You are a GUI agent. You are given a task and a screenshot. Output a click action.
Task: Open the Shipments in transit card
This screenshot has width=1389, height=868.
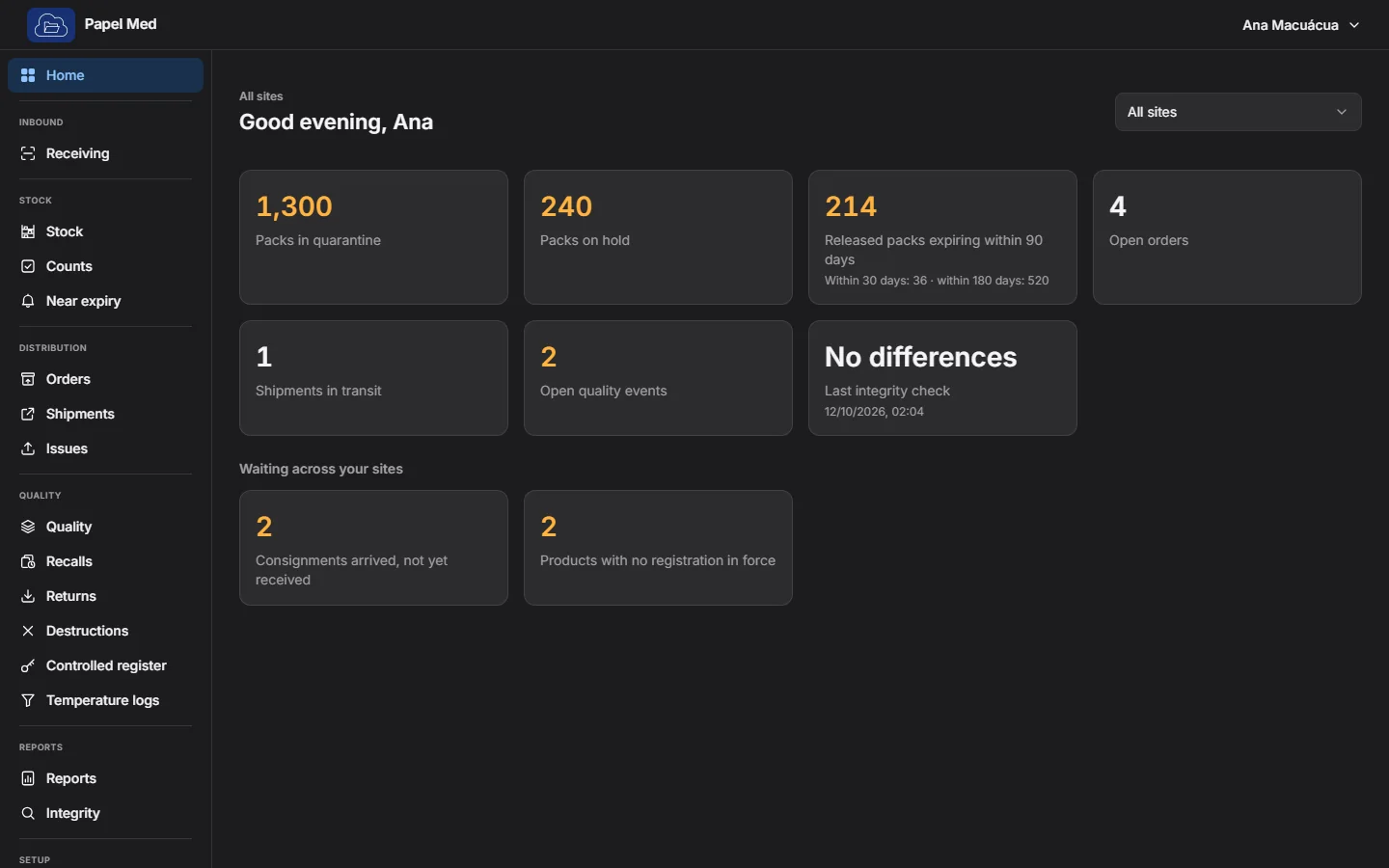(373, 378)
